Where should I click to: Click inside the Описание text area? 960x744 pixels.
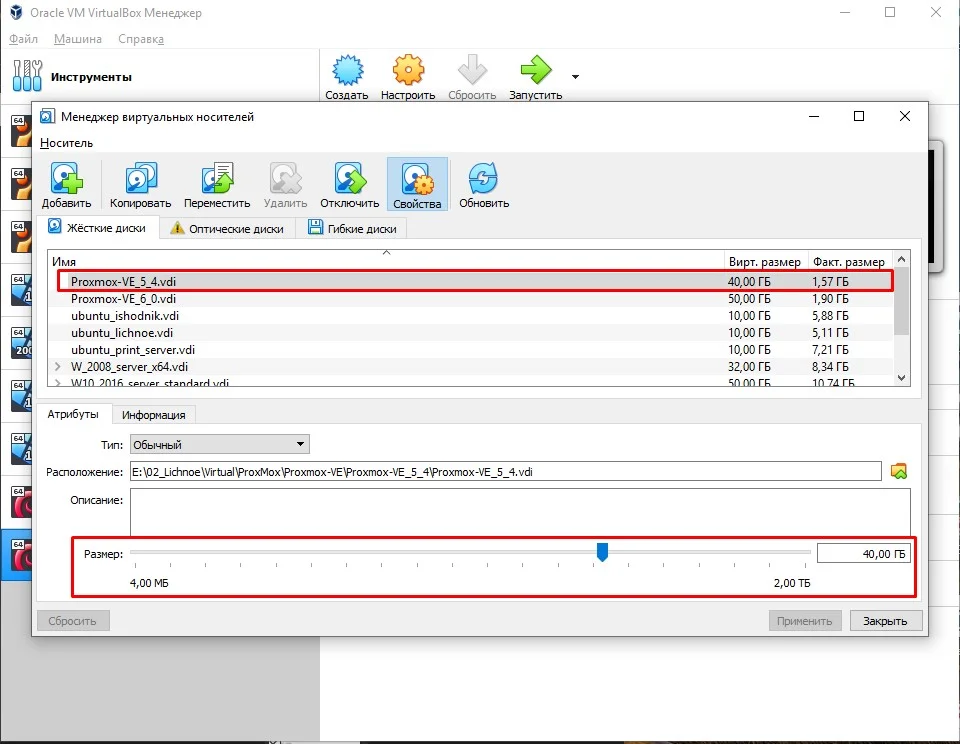point(520,511)
